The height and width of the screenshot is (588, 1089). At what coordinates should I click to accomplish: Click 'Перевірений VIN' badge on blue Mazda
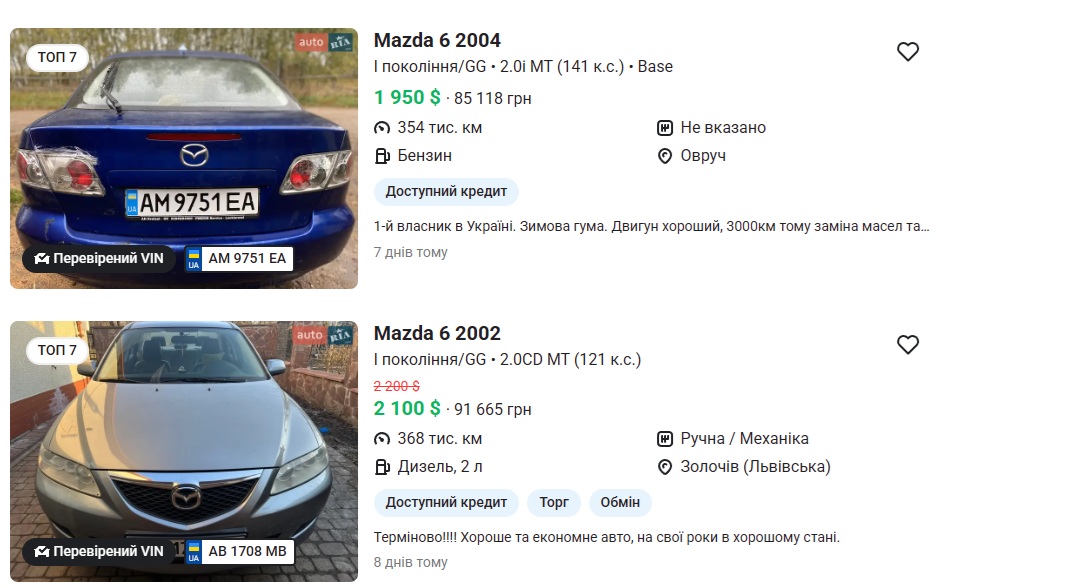98,259
